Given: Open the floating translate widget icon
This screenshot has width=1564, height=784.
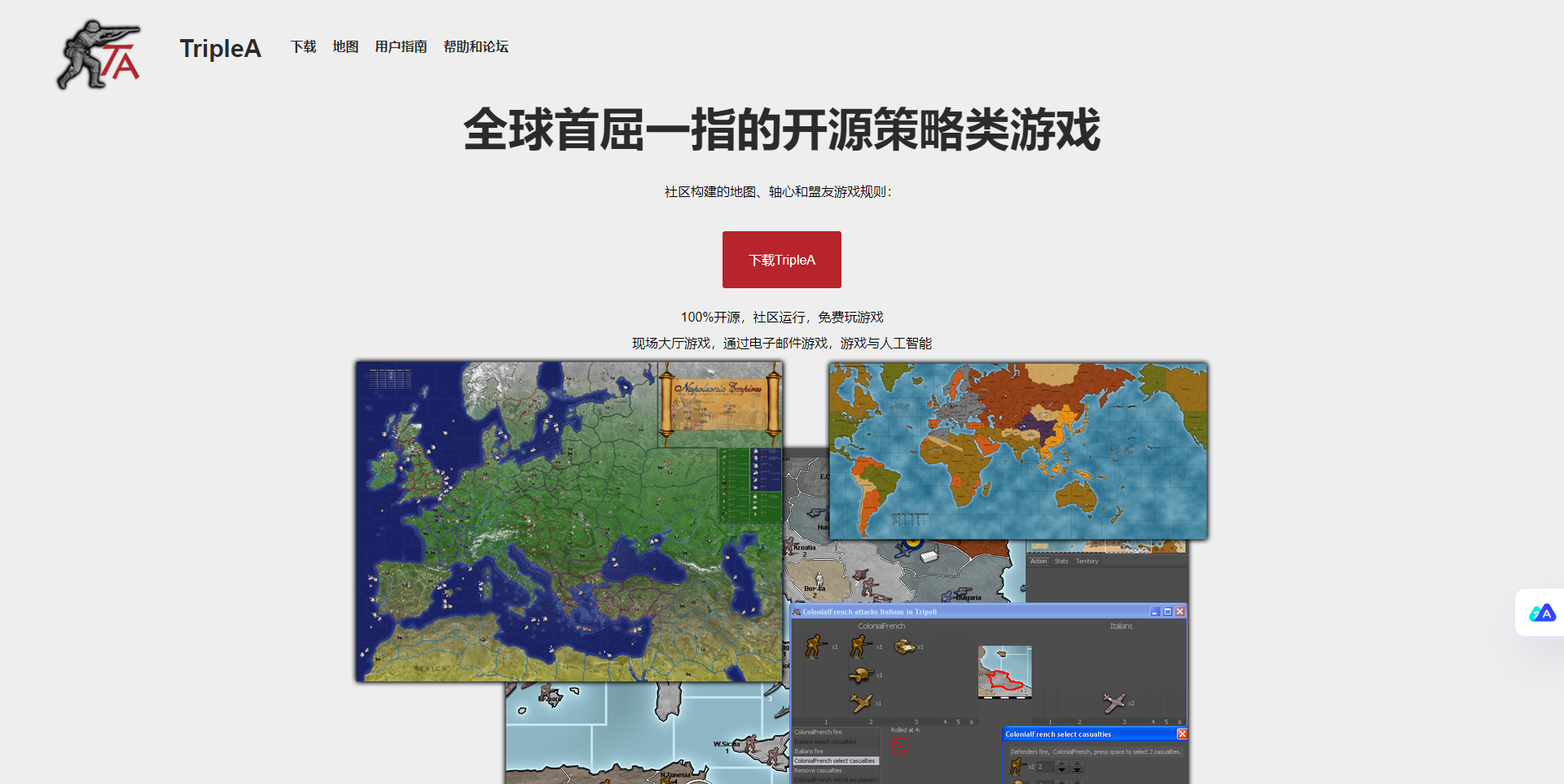Looking at the screenshot, I should [x=1541, y=613].
